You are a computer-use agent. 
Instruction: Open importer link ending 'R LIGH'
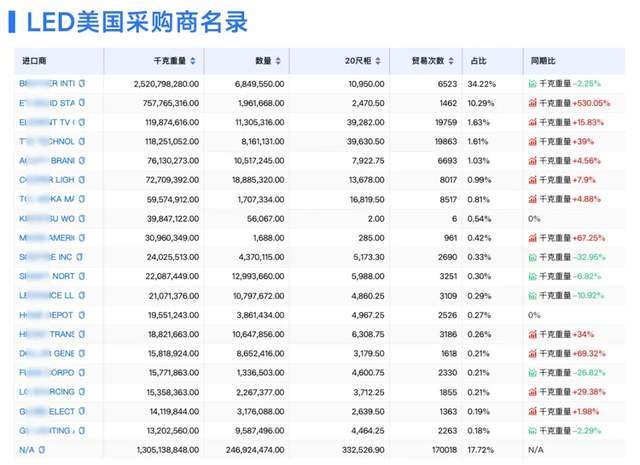coord(47,180)
